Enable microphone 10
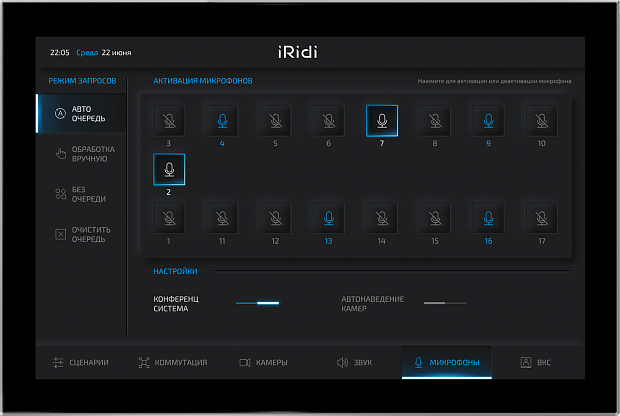Image resolution: width=620 pixels, height=416 pixels. point(541,120)
